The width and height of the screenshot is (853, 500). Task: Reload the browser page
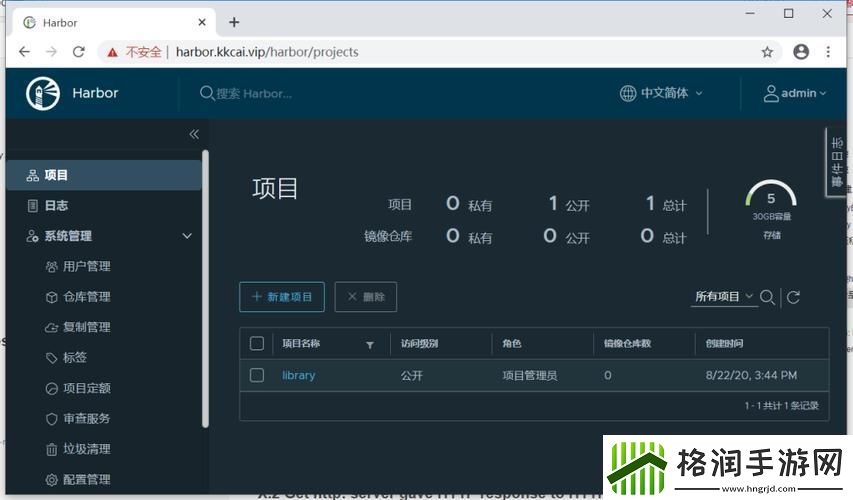[79, 52]
